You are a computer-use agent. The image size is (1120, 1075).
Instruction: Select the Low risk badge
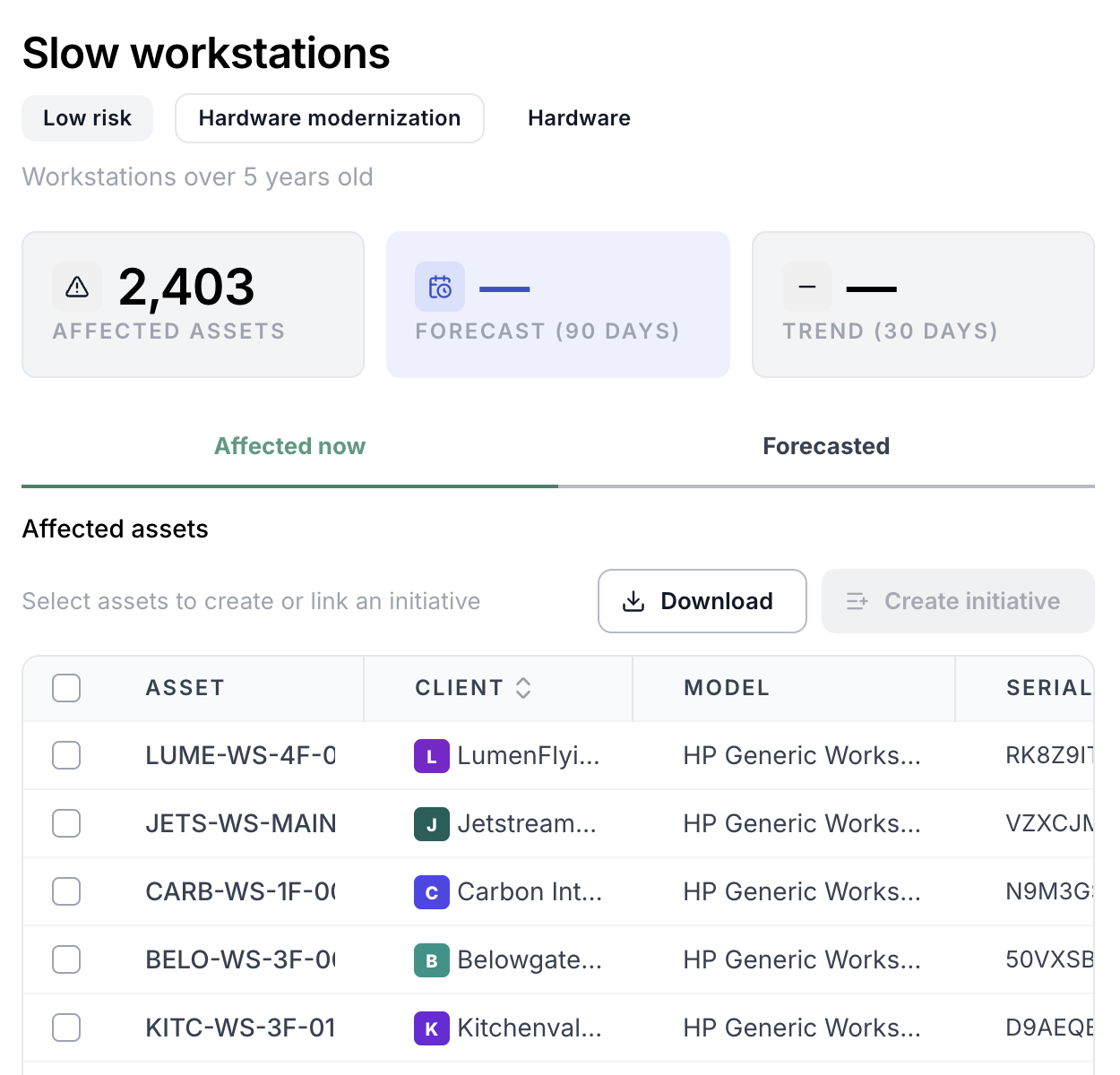click(x=87, y=118)
